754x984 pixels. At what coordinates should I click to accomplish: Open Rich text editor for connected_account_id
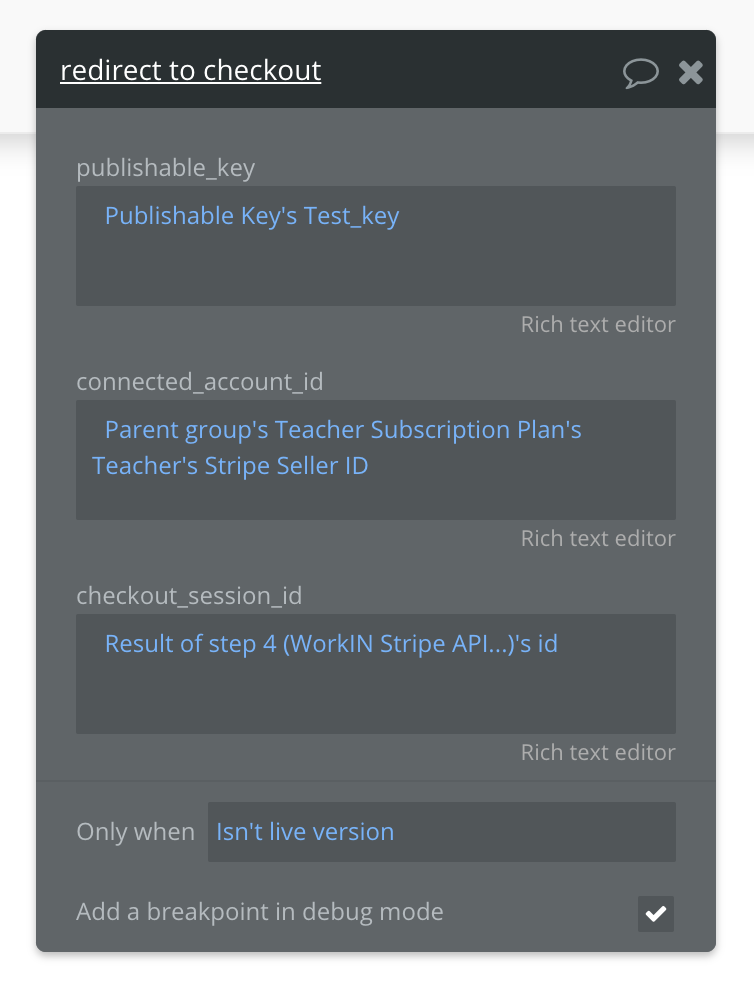[597, 539]
